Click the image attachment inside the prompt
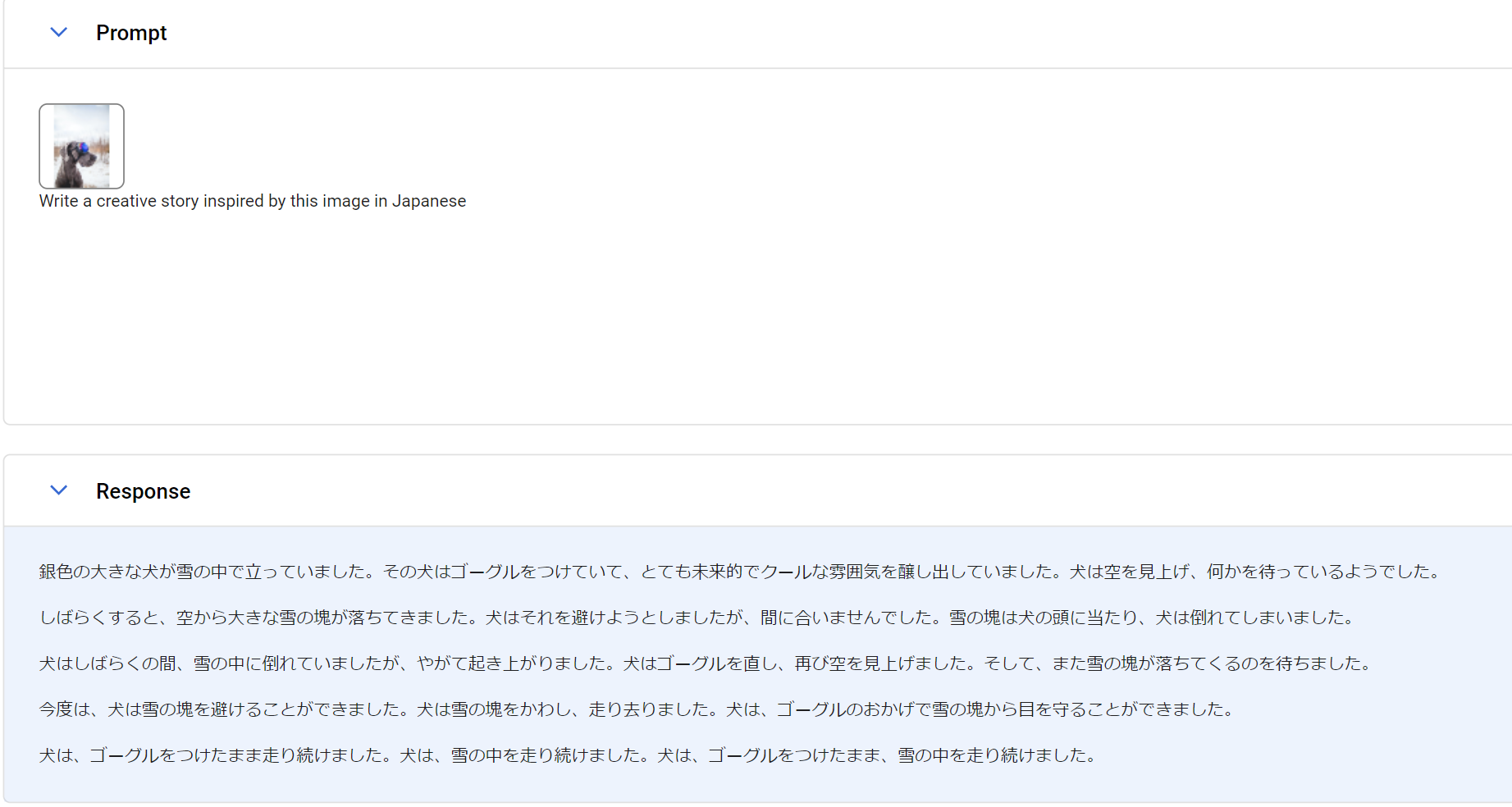 (81, 146)
